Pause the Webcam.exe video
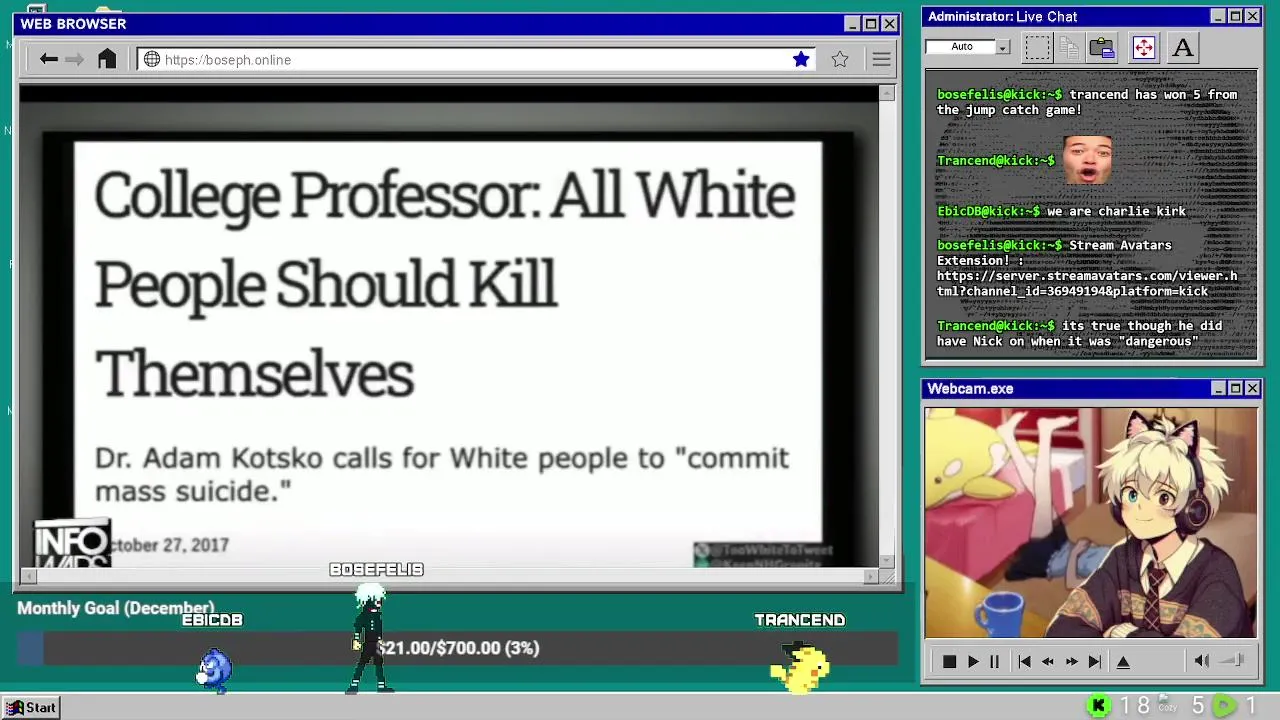This screenshot has width=1280, height=720. click(x=994, y=661)
